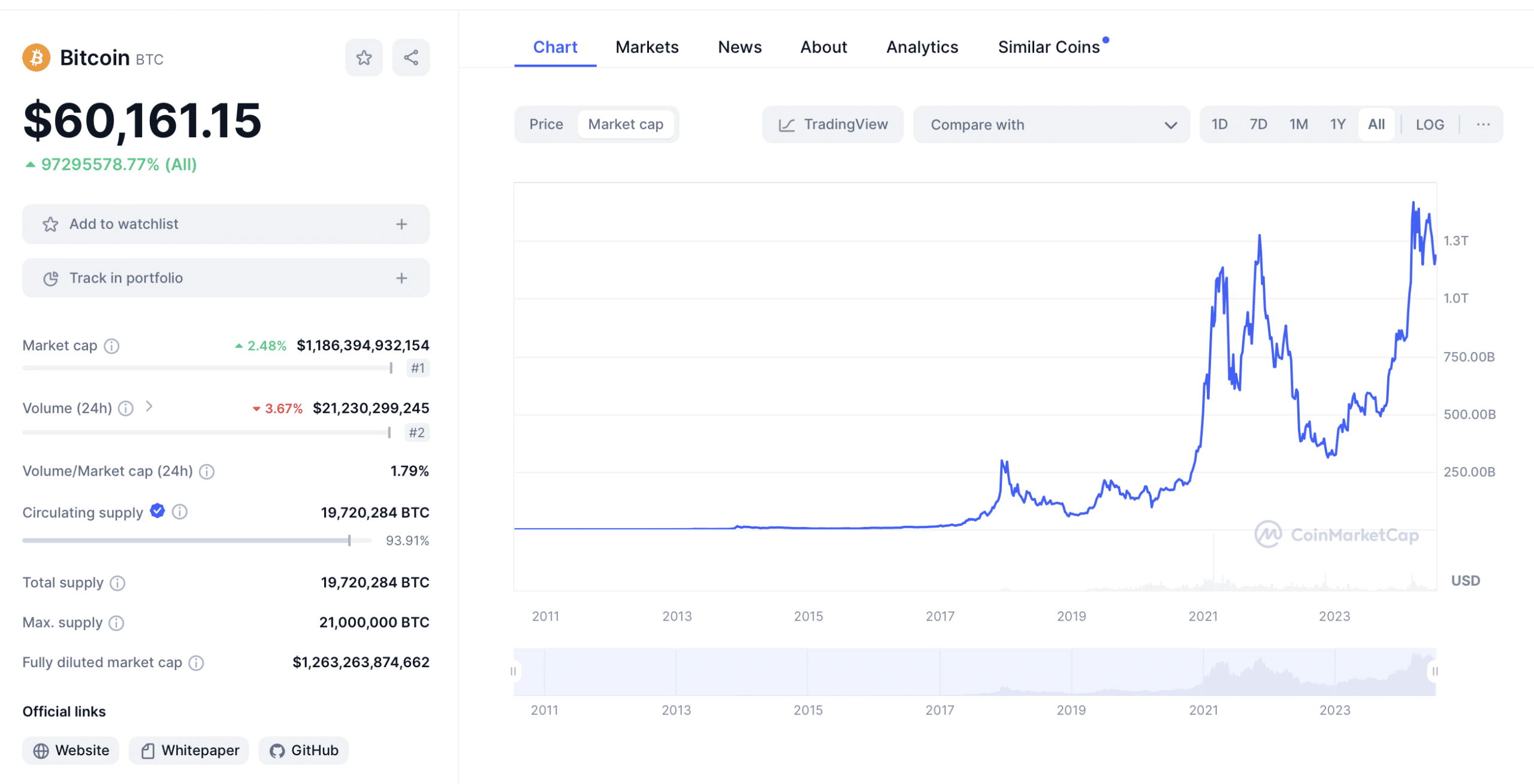Toggle the Market cap view button

625,124
